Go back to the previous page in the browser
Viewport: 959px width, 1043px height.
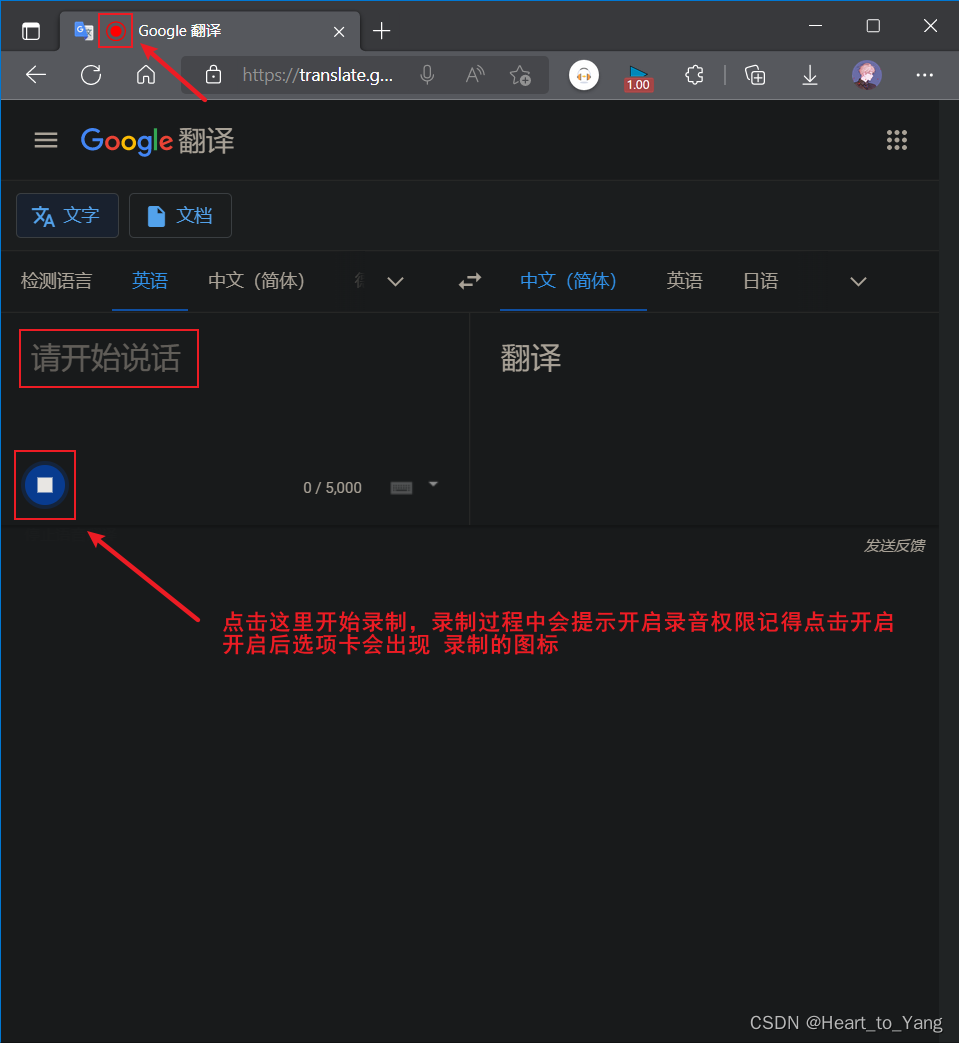(36, 75)
